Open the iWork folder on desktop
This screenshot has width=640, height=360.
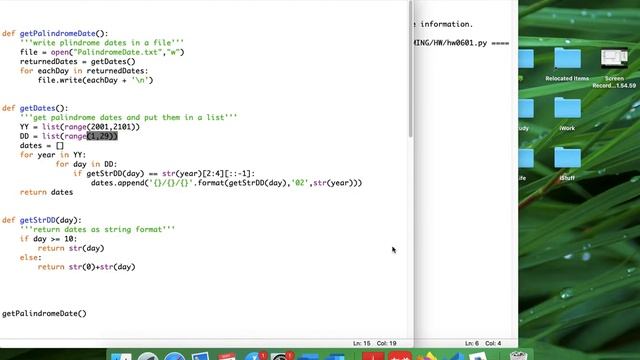tap(567, 109)
